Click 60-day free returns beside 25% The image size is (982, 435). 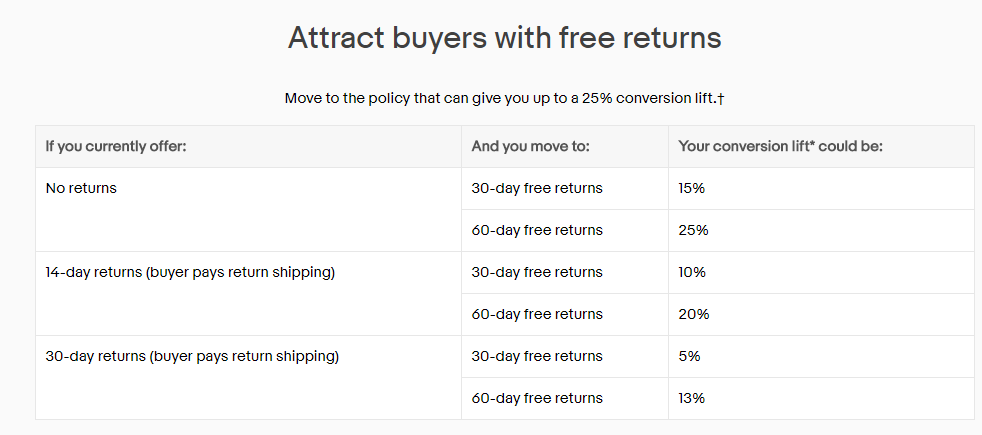point(537,230)
